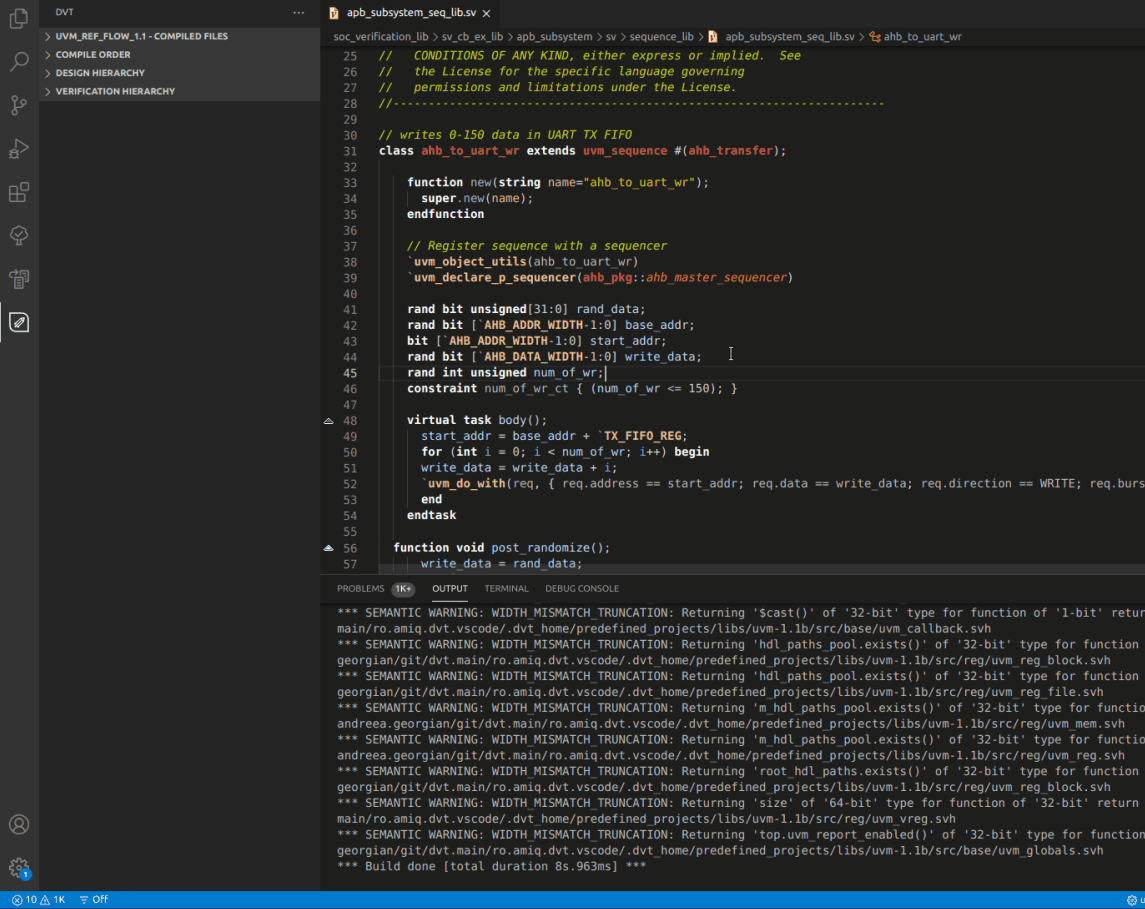Close the apb_subsystem_seq_lib.sv tab

coord(485,14)
